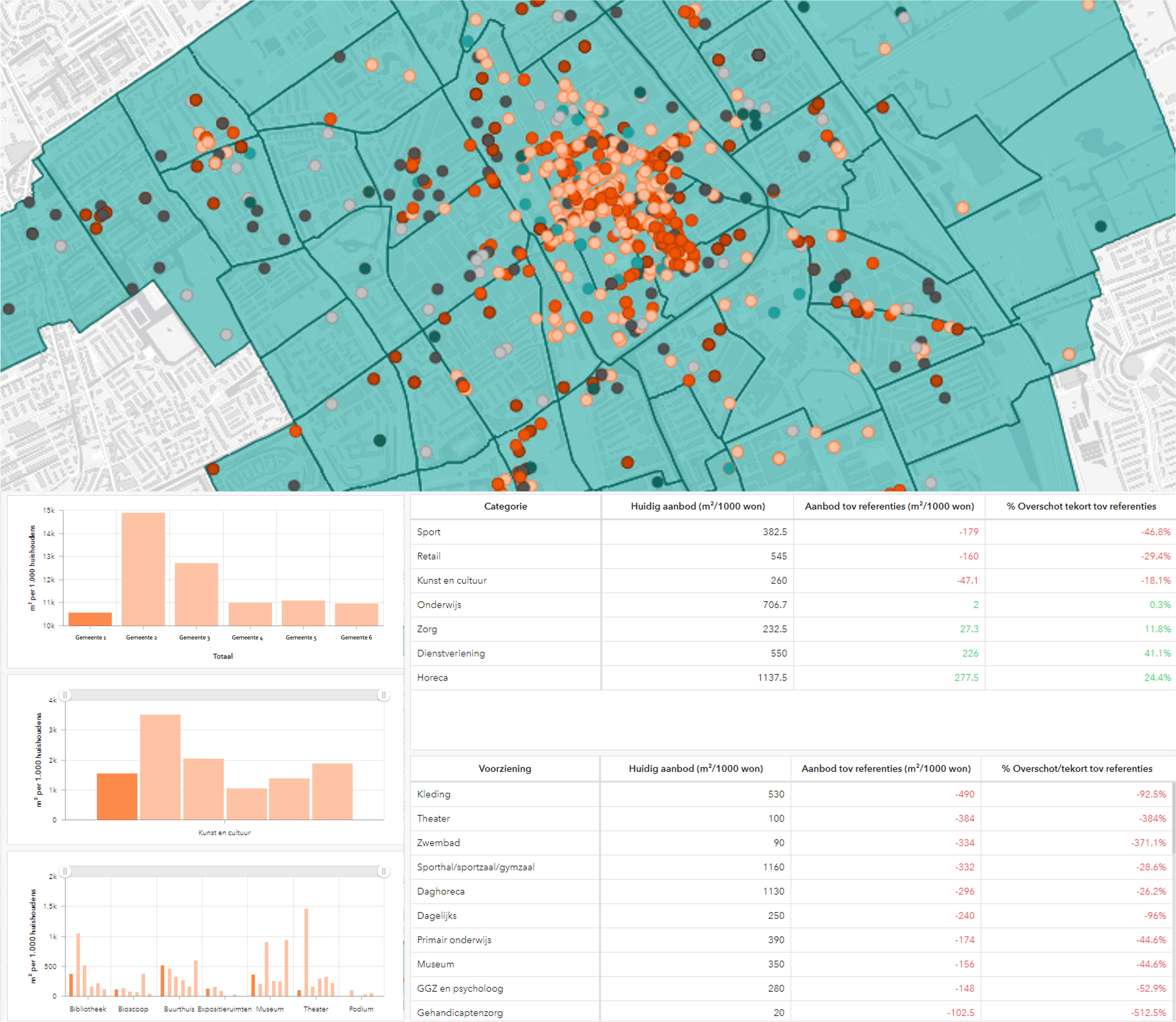Click Huidig aanbod header in the Voorziening table
1176x1022 pixels.
tap(695, 769)
